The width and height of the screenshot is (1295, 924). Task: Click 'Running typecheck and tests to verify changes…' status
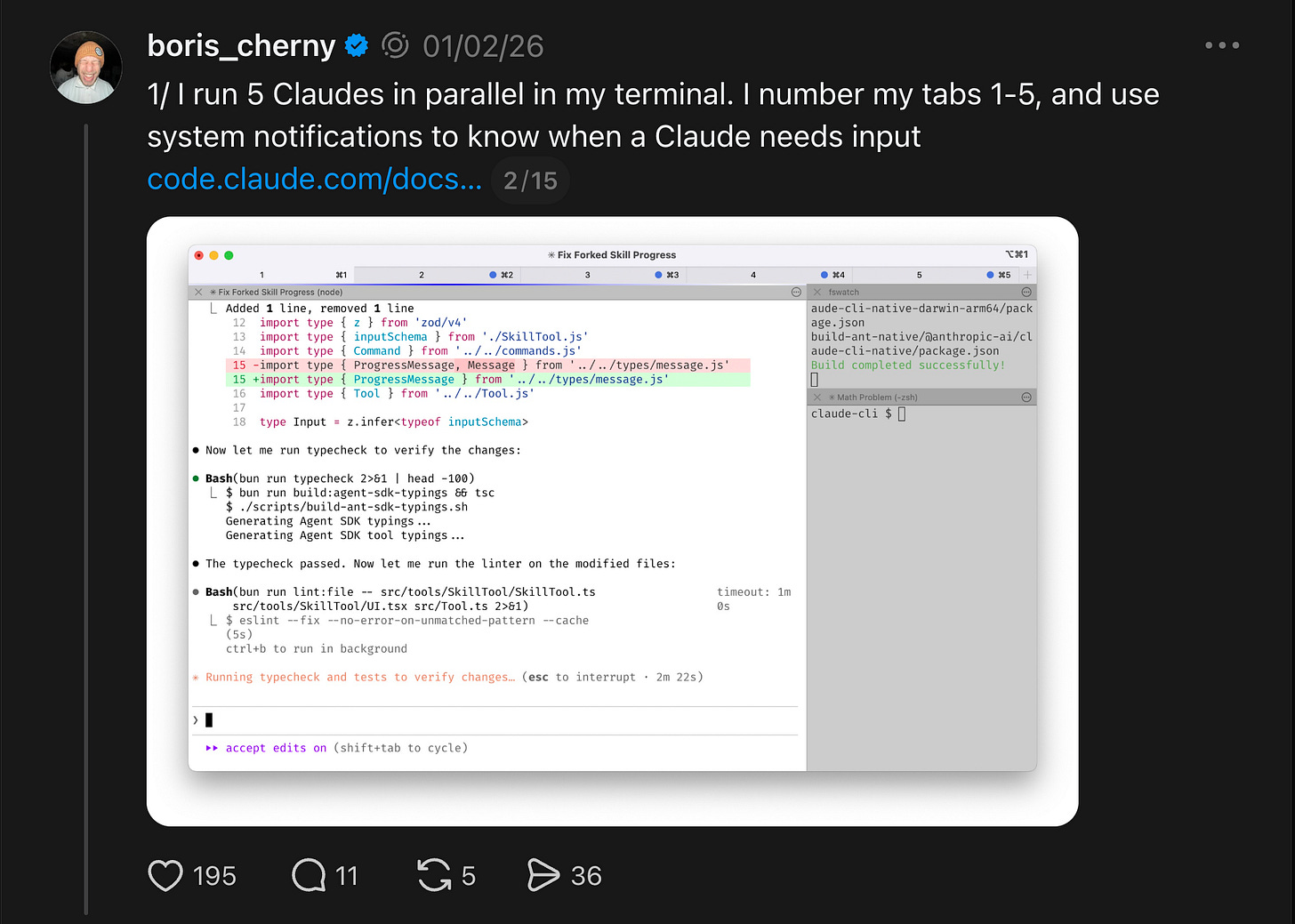(360, 677)
